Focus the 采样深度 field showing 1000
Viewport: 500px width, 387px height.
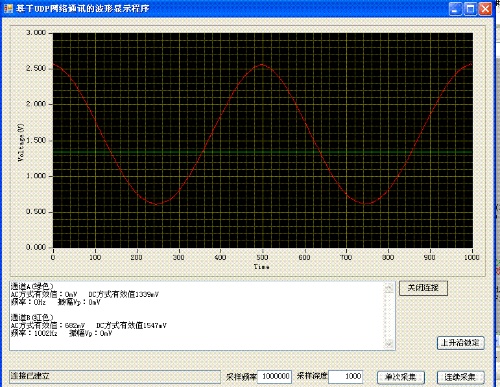coord(346,377)
